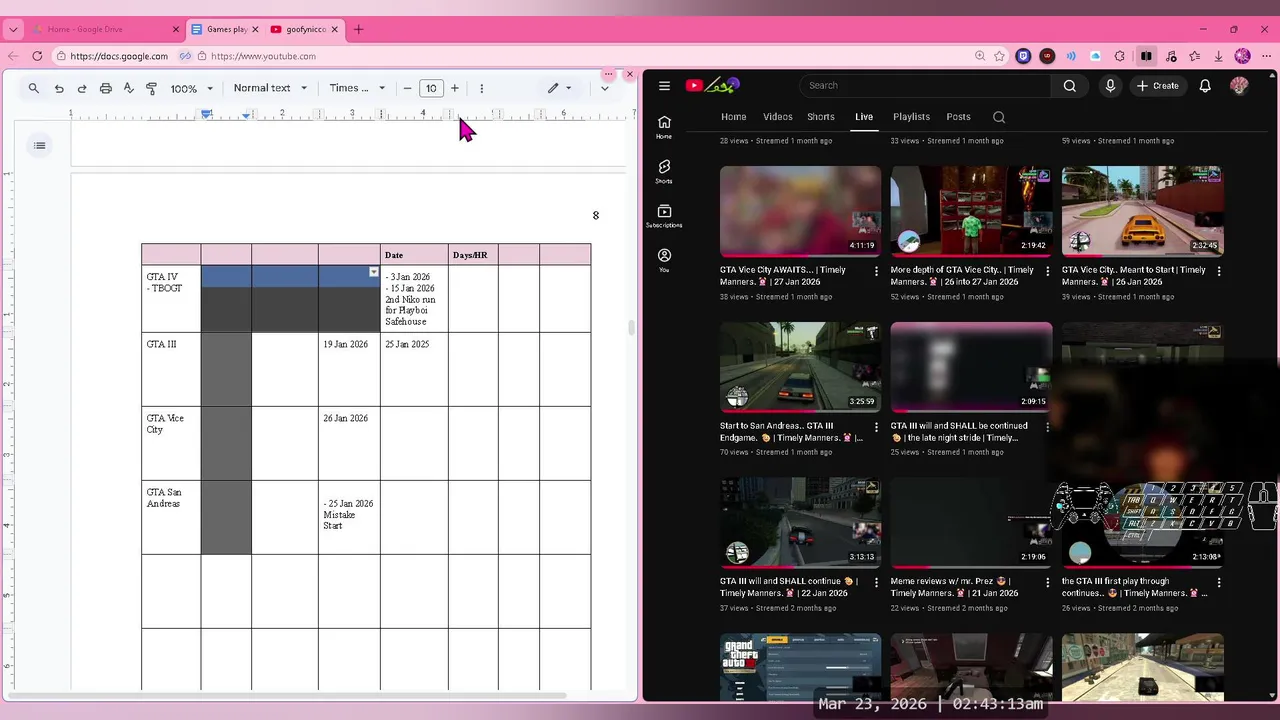1280x720 pixels.
Task: Go to Home in YouTube sidebar
Action: (x=664, y=127)
